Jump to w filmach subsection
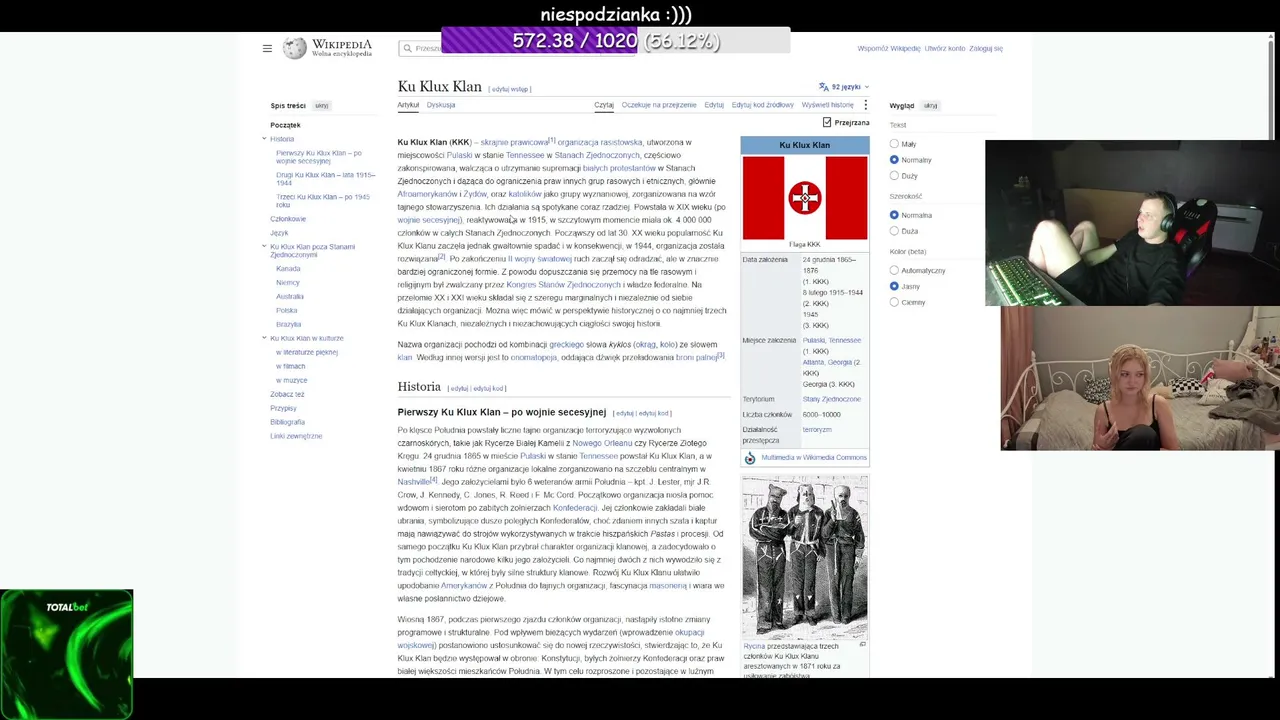Viewport: 1280px width, 720px height. (x=291, y=366)
